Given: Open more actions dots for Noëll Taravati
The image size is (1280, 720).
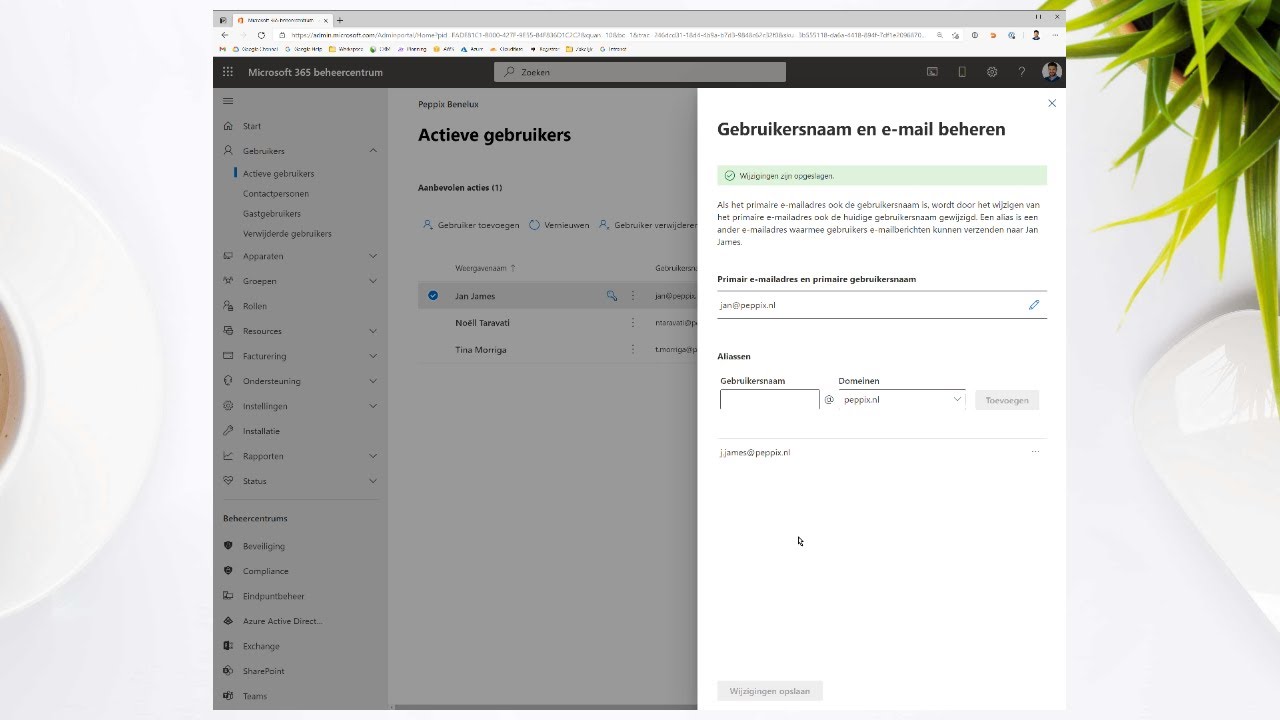Looking at the screenshot, I should pyautogui.click(x=633, y=323).
